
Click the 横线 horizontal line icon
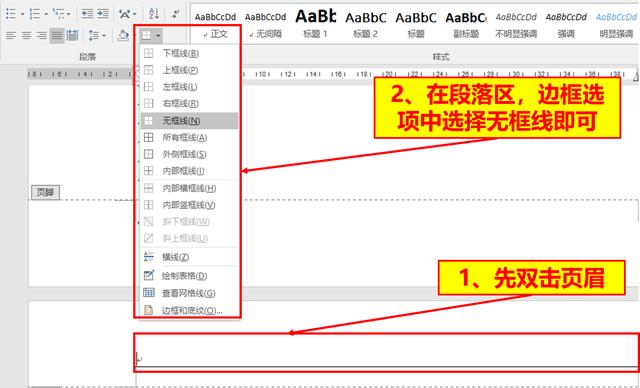pyautogui.click(x=149, y=257)
